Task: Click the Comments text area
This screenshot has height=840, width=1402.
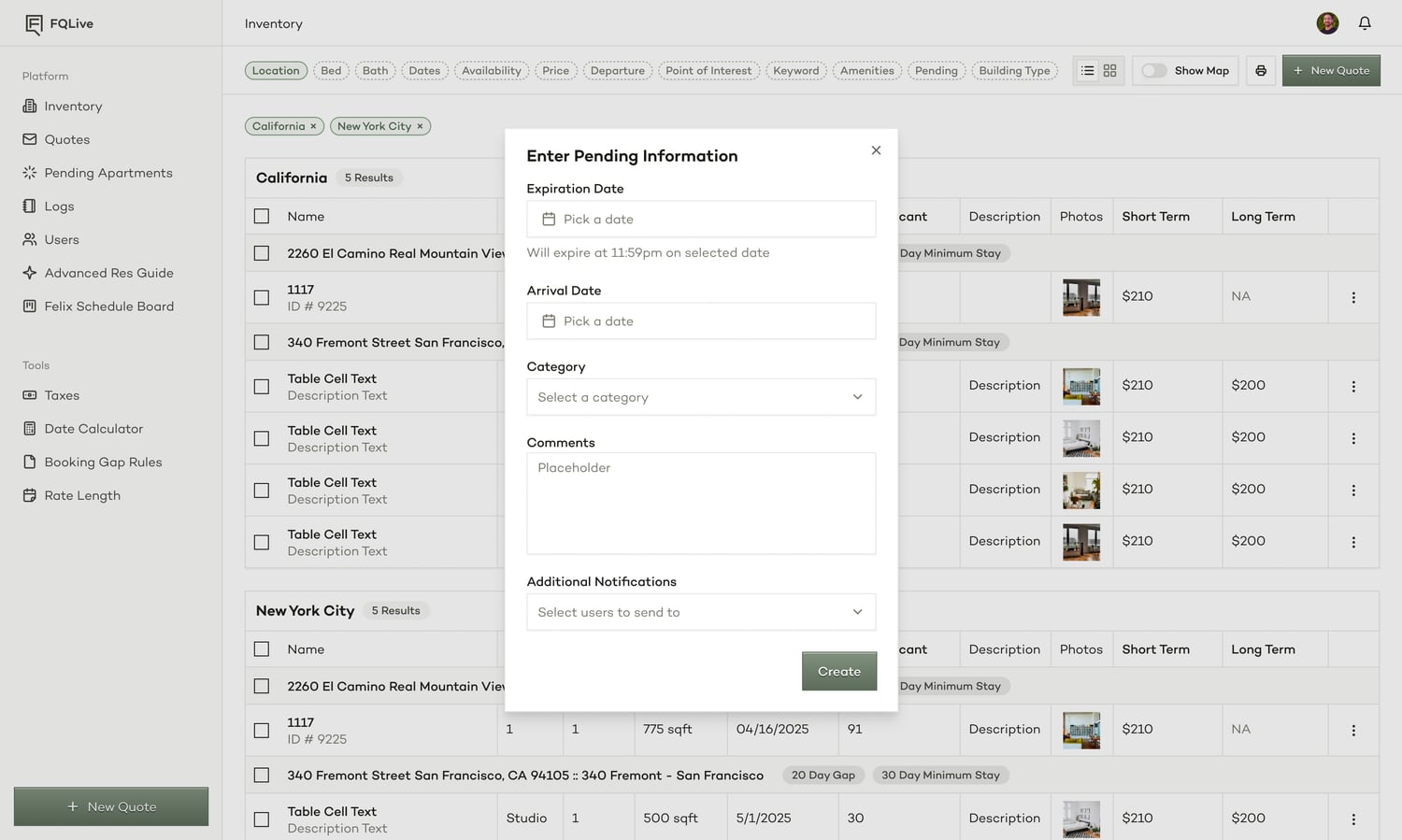Action: click(x=701, y=504)
